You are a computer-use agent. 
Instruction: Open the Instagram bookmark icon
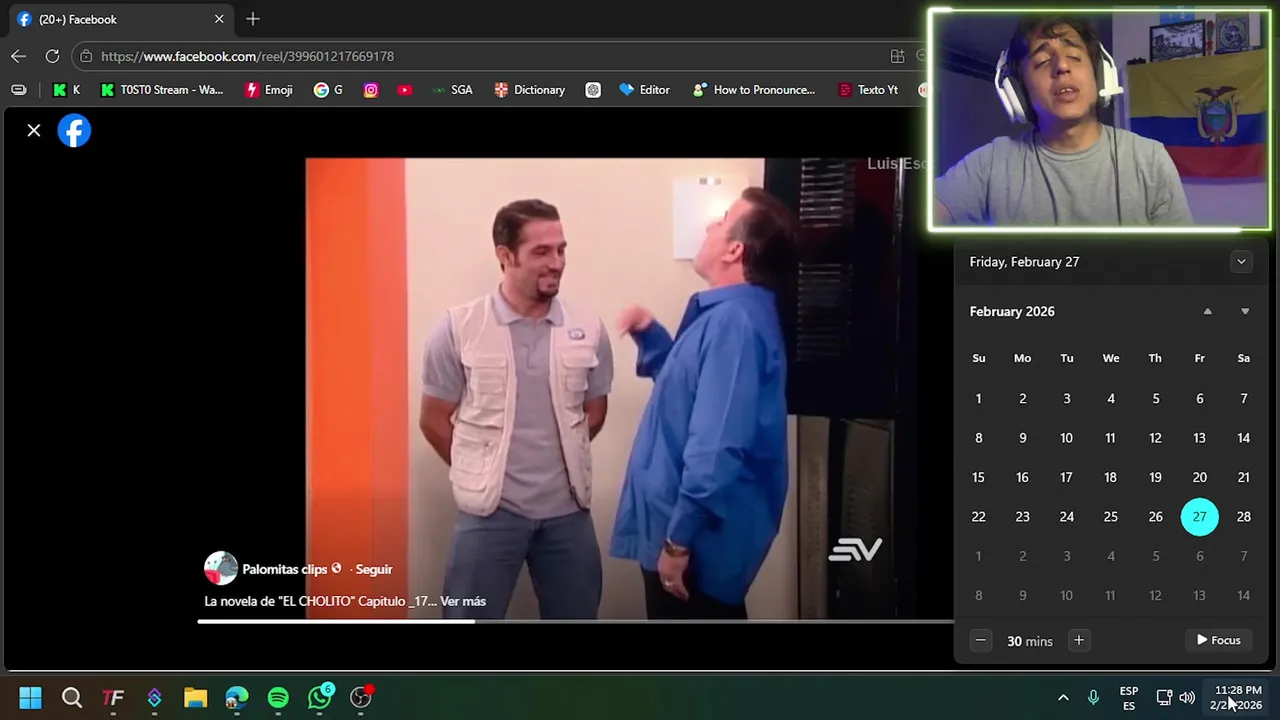click(x=371, y=90)
